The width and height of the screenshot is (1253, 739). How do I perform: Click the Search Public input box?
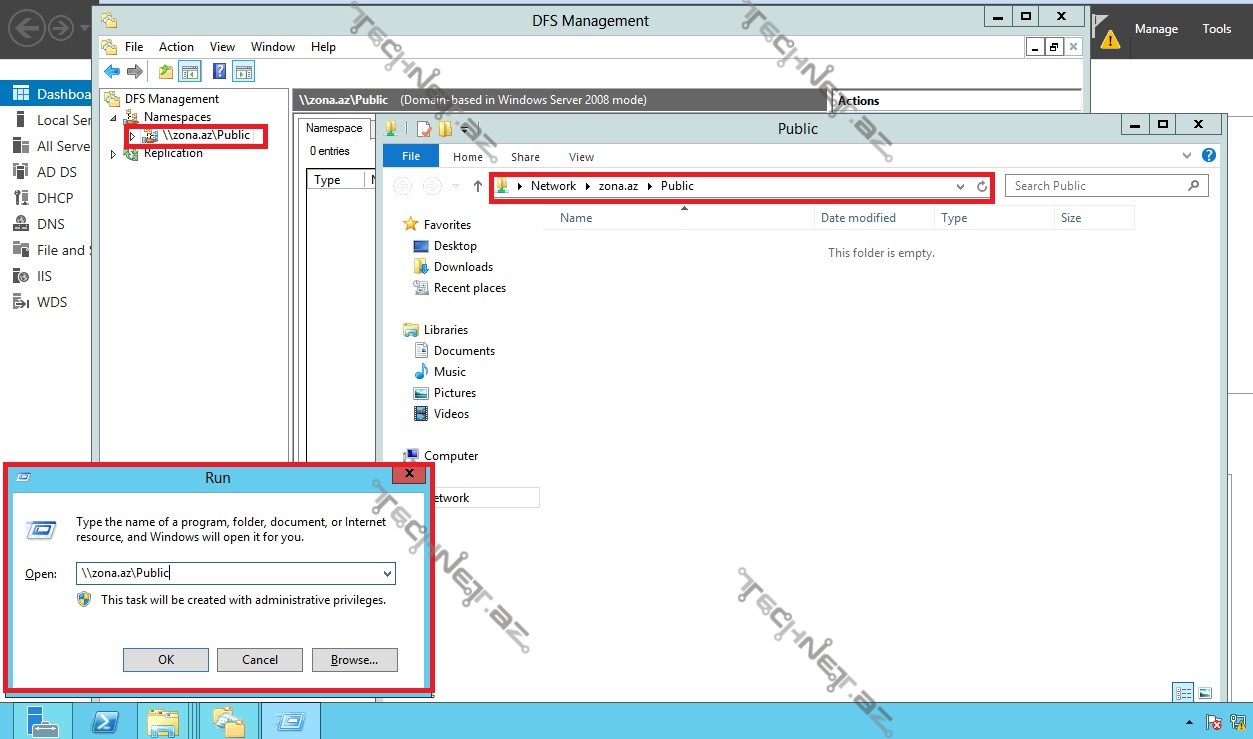(x=1098, y=186)
